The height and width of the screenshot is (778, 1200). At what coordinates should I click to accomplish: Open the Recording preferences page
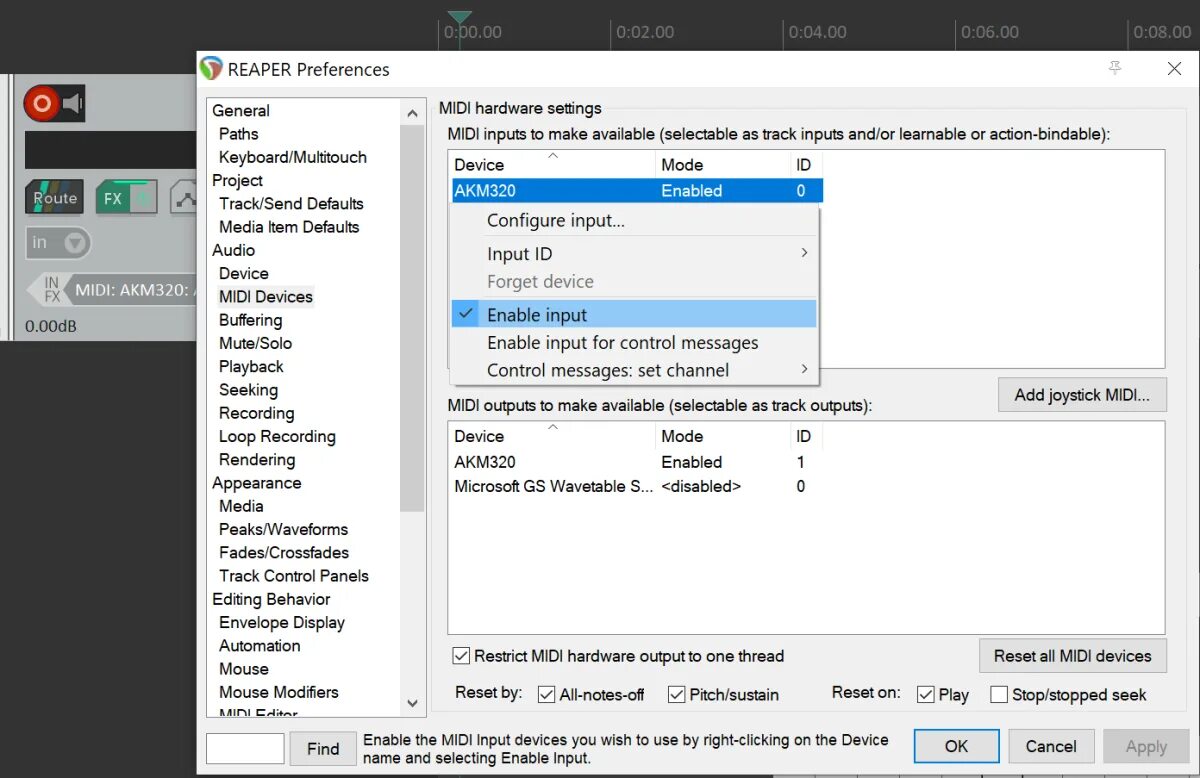pos(256,413)
